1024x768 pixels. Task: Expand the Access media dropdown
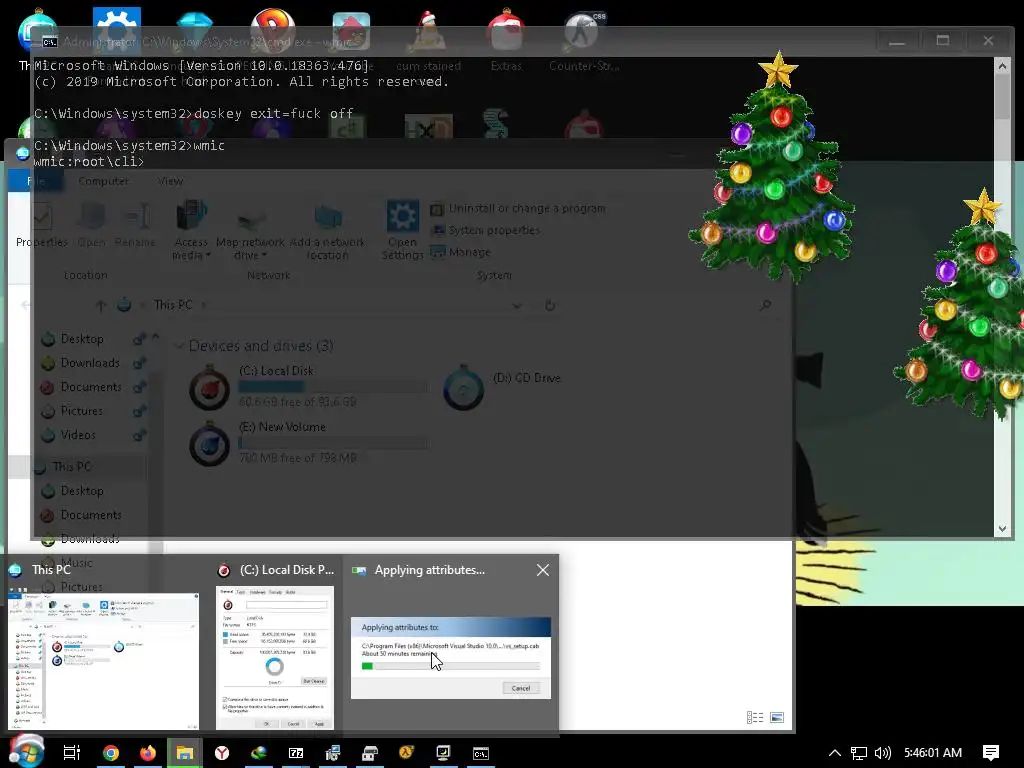point(191,230)
